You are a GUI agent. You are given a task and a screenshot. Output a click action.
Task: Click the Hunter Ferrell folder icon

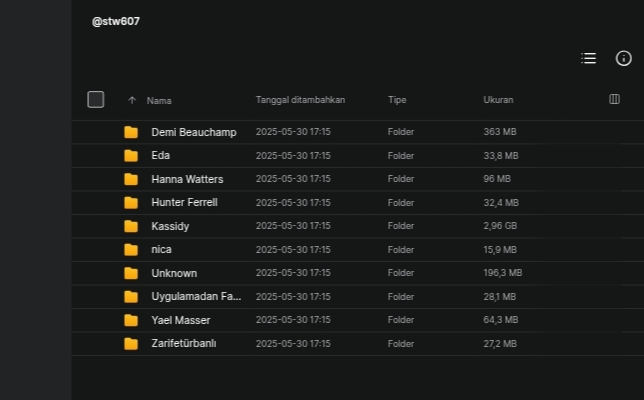131,202
